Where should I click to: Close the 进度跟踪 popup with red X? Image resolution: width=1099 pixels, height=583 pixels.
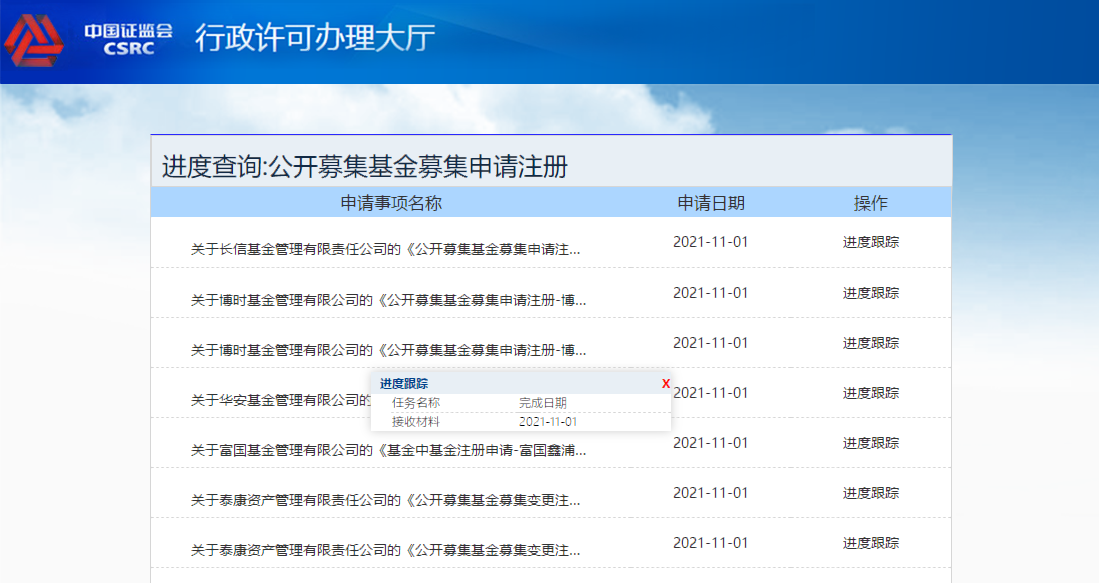click(x=666, y=383)
